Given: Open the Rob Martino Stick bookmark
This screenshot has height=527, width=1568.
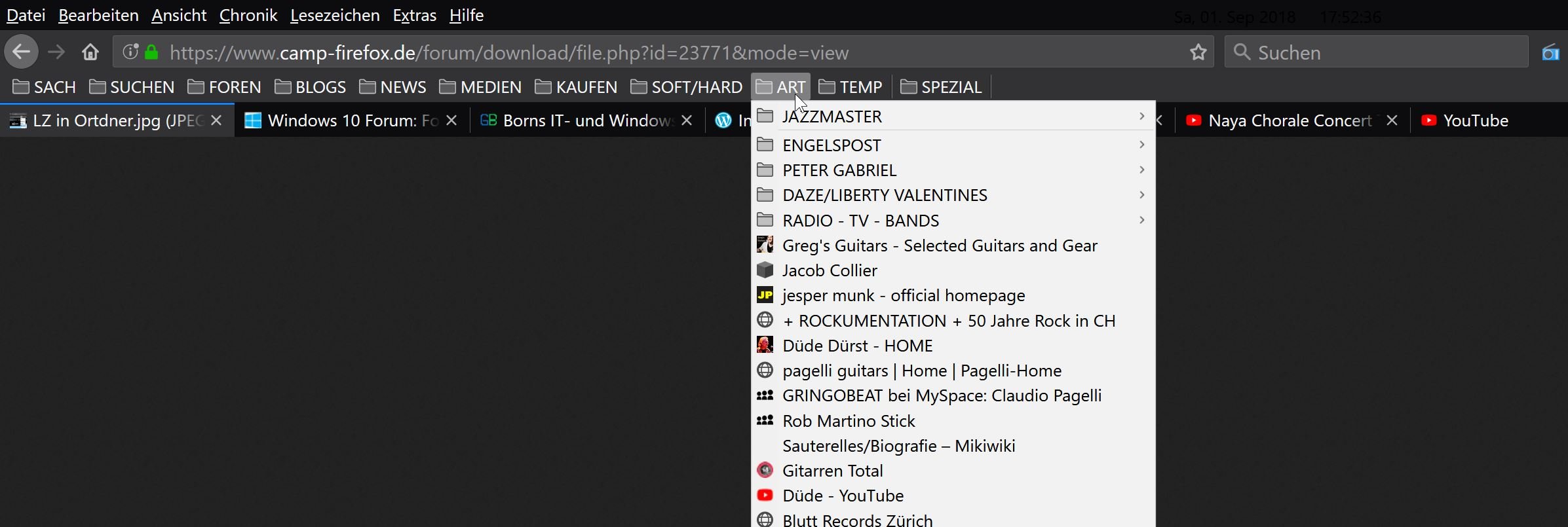Looking at the screenshot, I should click(x=953, y=420).
